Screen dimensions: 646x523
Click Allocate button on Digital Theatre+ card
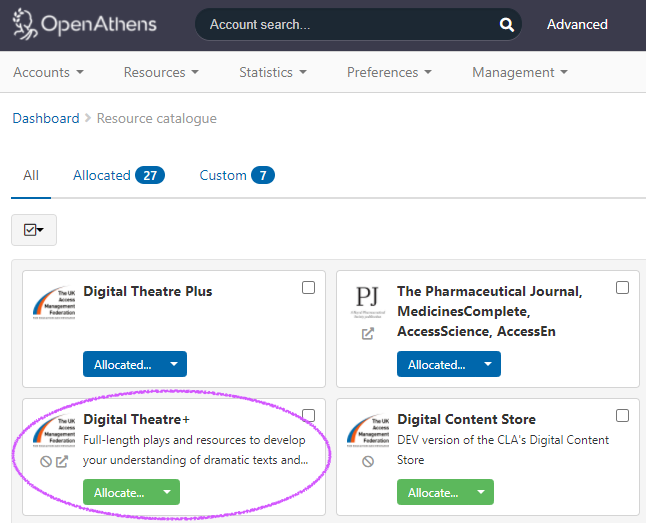point(119,492)
